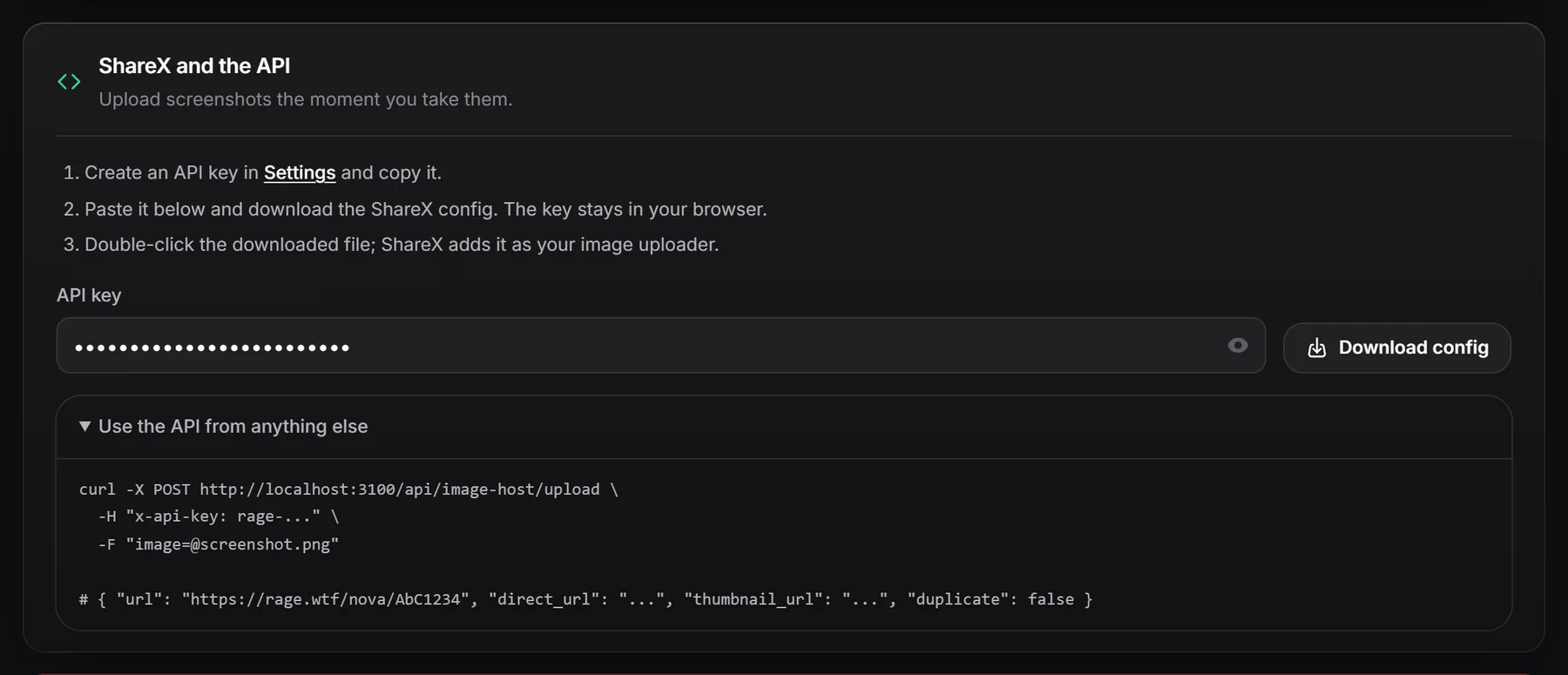Reveal the API key with eye icon
Viewport: 1568px width, 675px height.
click(x=1237, y=346)
